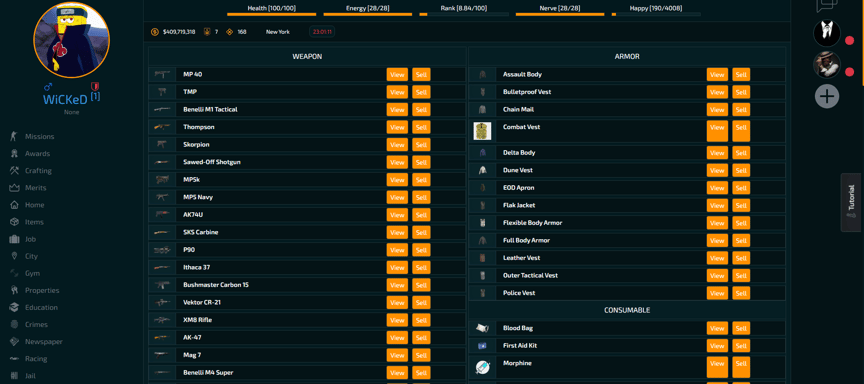Open chat with the suit avatar
864x384 pixels.
(827, 34)
